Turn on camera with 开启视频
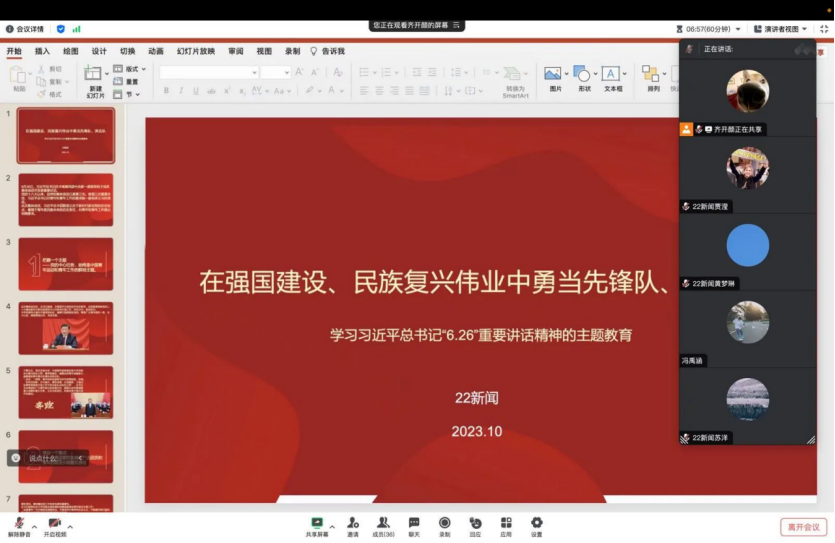 coord(54,525)
